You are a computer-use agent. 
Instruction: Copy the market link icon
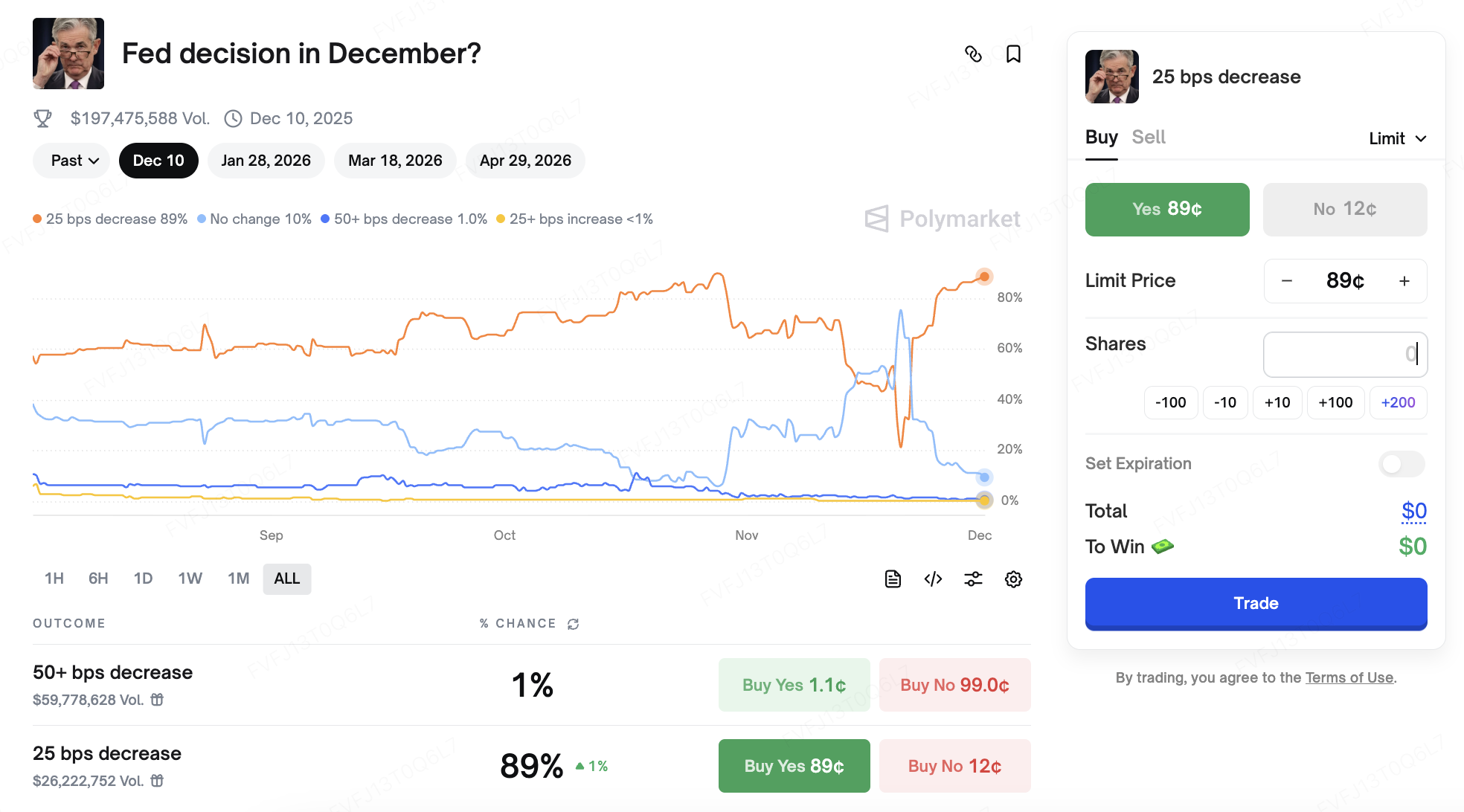[x=973, y=54]
